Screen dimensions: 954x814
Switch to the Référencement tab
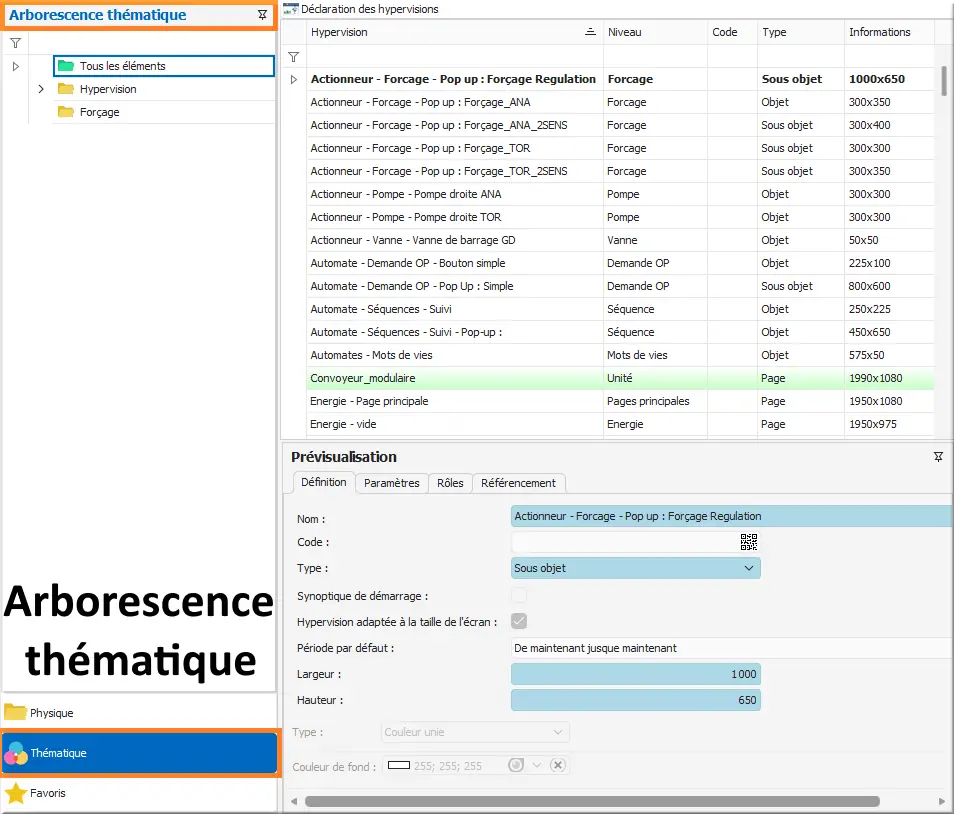518,483
